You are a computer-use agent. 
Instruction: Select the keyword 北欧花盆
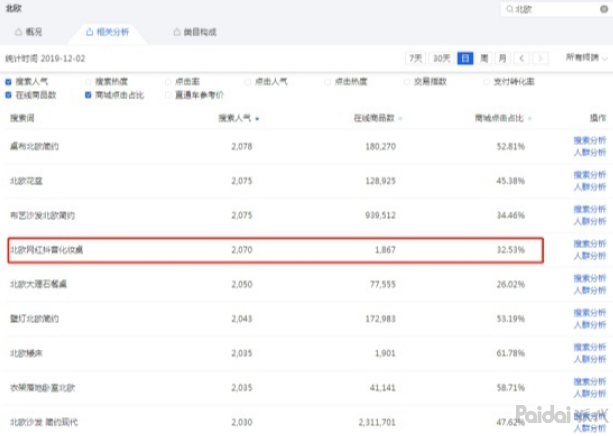pyautogui.click(x=26, y=181)
